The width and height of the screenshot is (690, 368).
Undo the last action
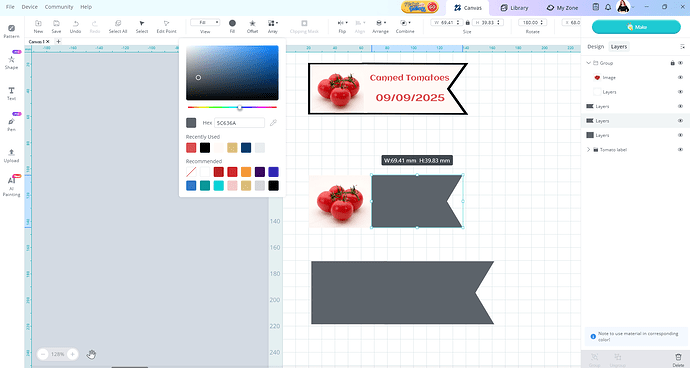(x=75, y=26)
